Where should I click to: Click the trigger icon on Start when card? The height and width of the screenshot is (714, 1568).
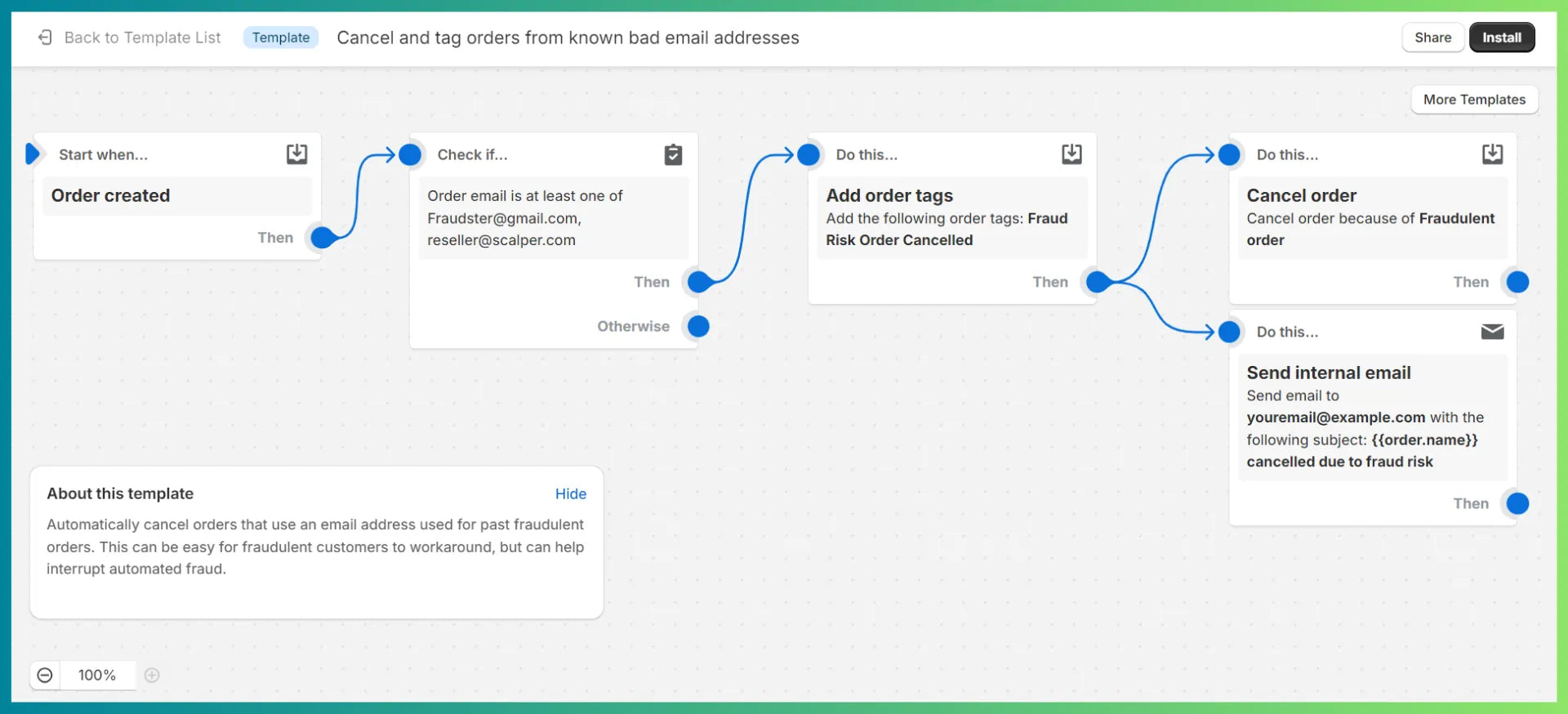[x=297, y=154]
